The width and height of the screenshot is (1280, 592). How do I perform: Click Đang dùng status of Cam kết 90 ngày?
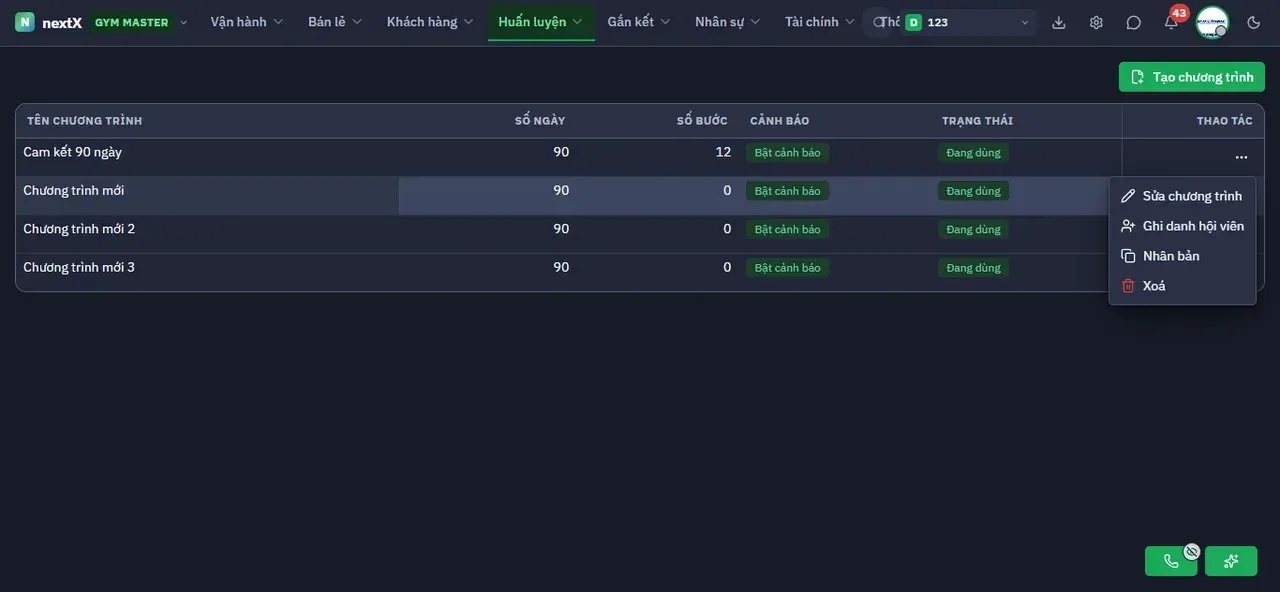click(973, 153)
